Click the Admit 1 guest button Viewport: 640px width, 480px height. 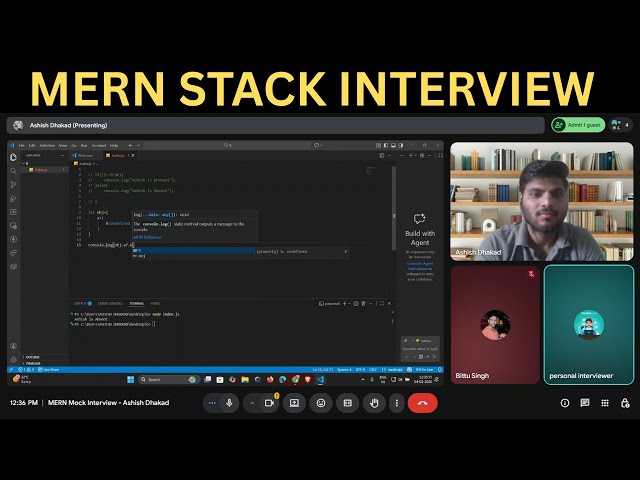[x=578, y=125]
